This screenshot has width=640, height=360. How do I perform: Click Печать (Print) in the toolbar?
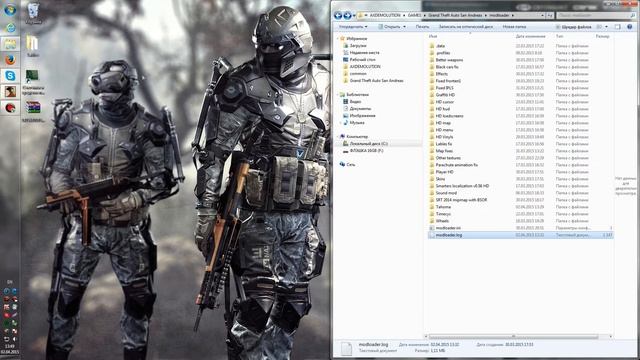coord(422,27)
